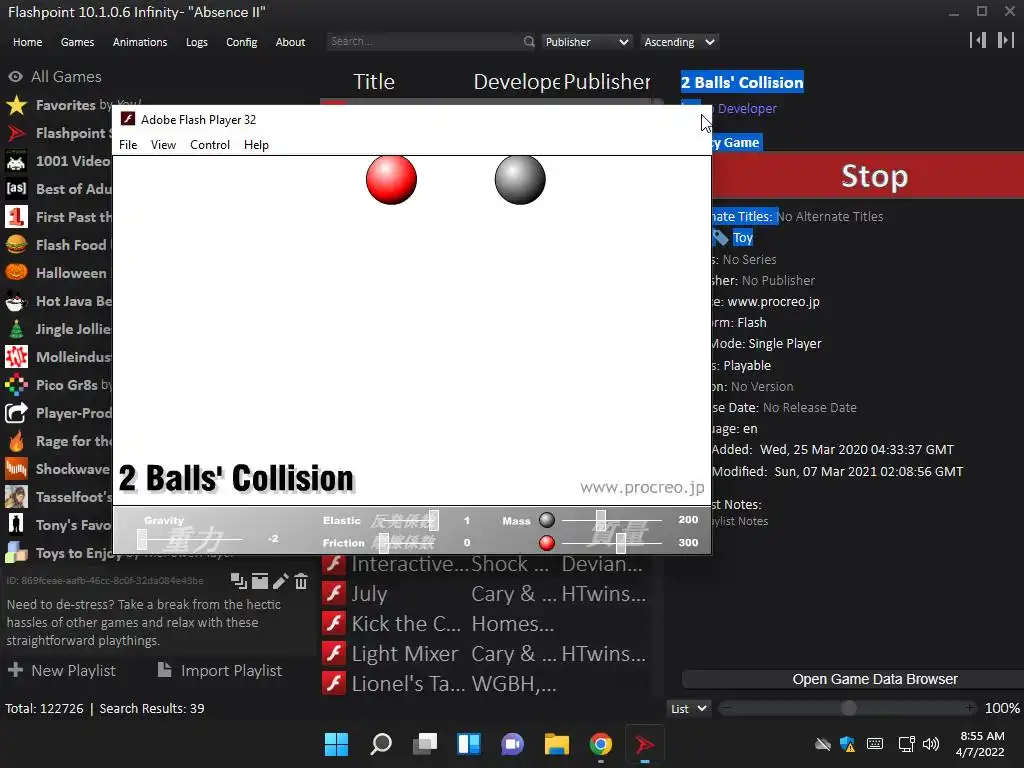Click the gray ball Mass slider handle
This screenshot has height=768, width=1024.
pos(601,520)
